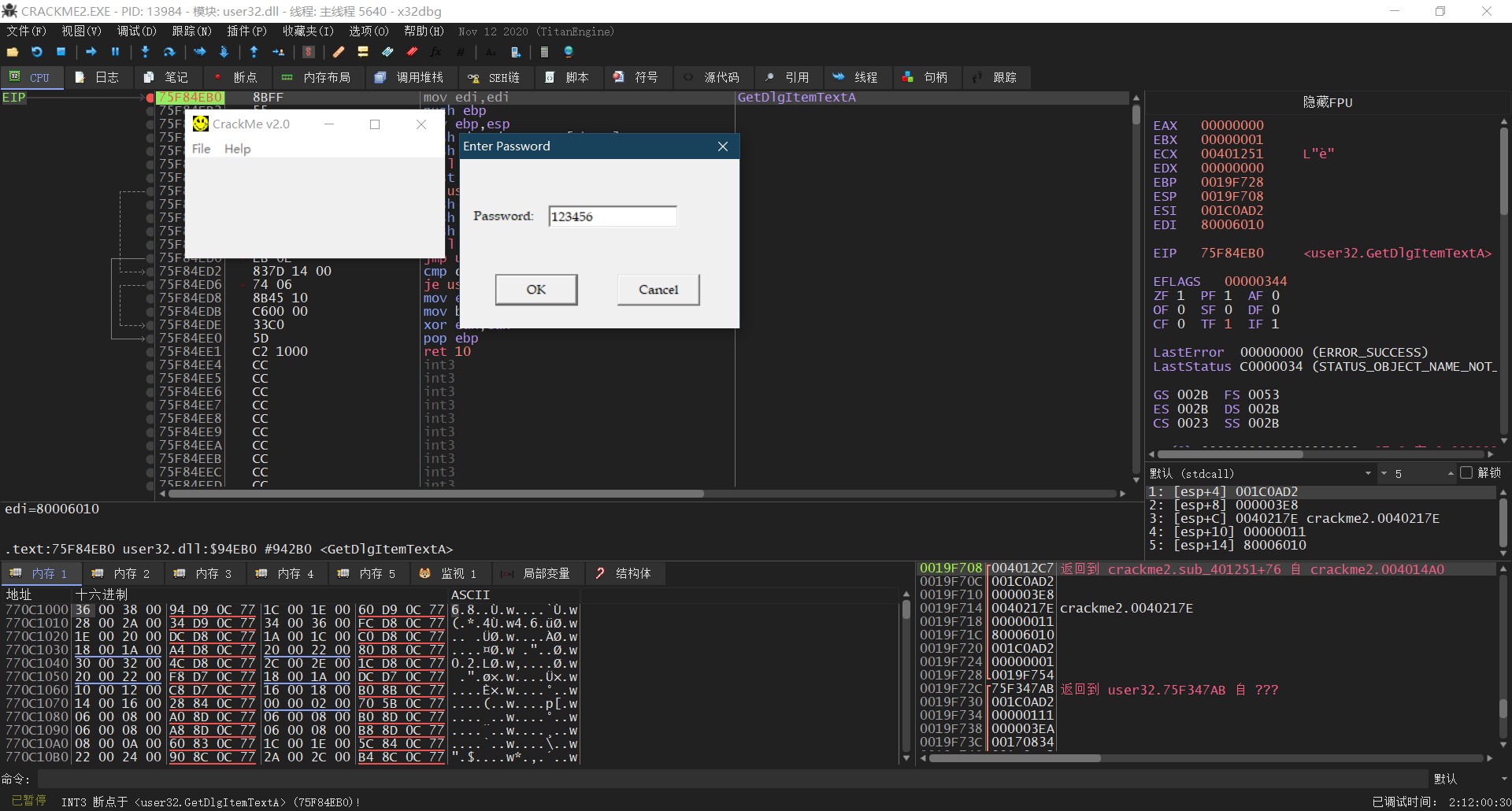1512x811 pixels.
Task: Increase argument count with spinner up arrow
Action: tap(1450, 473)
